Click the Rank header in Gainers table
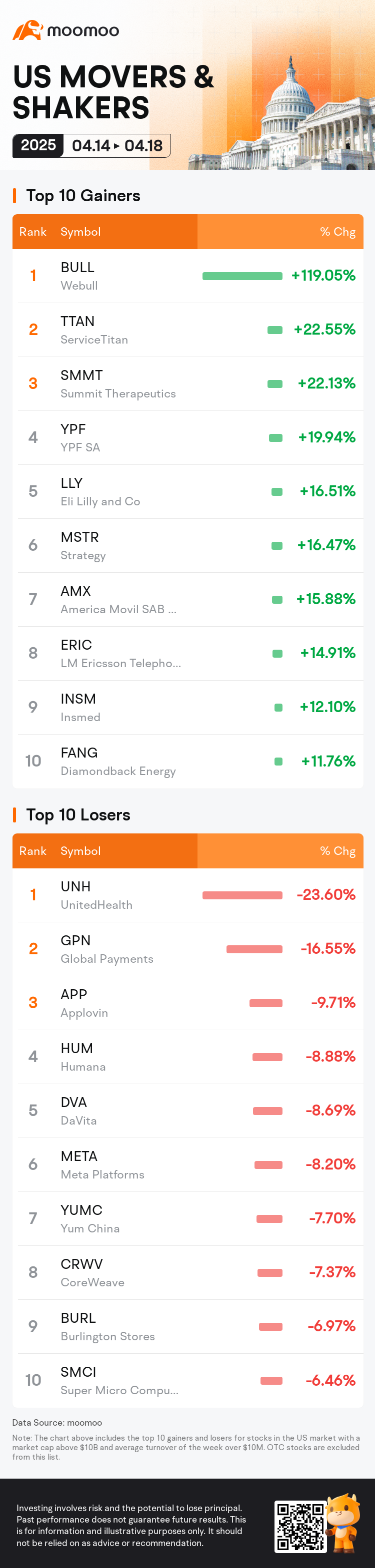The height and width of the screenshot is (1568, 375). click(33, 232)
